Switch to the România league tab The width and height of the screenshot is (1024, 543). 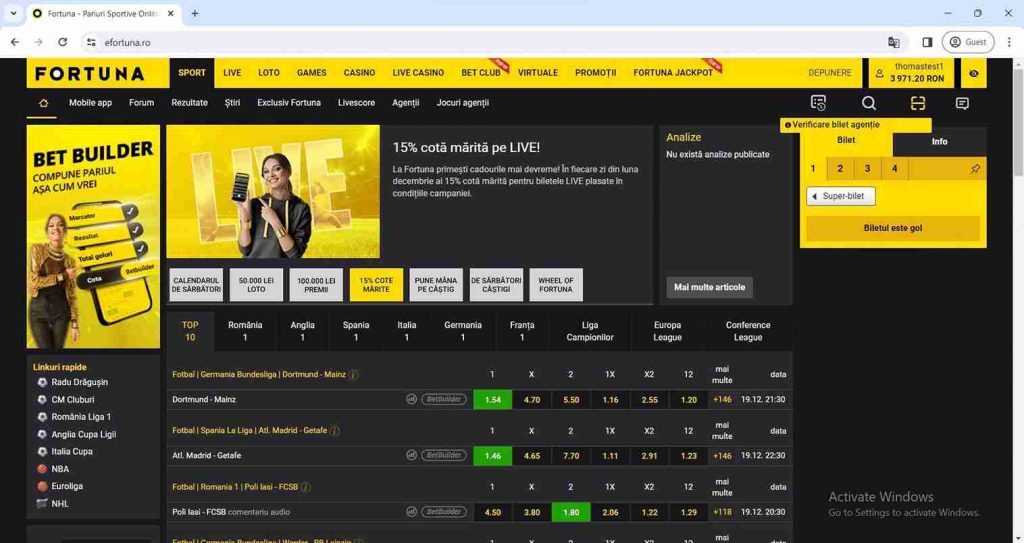[x=245, y=331]
